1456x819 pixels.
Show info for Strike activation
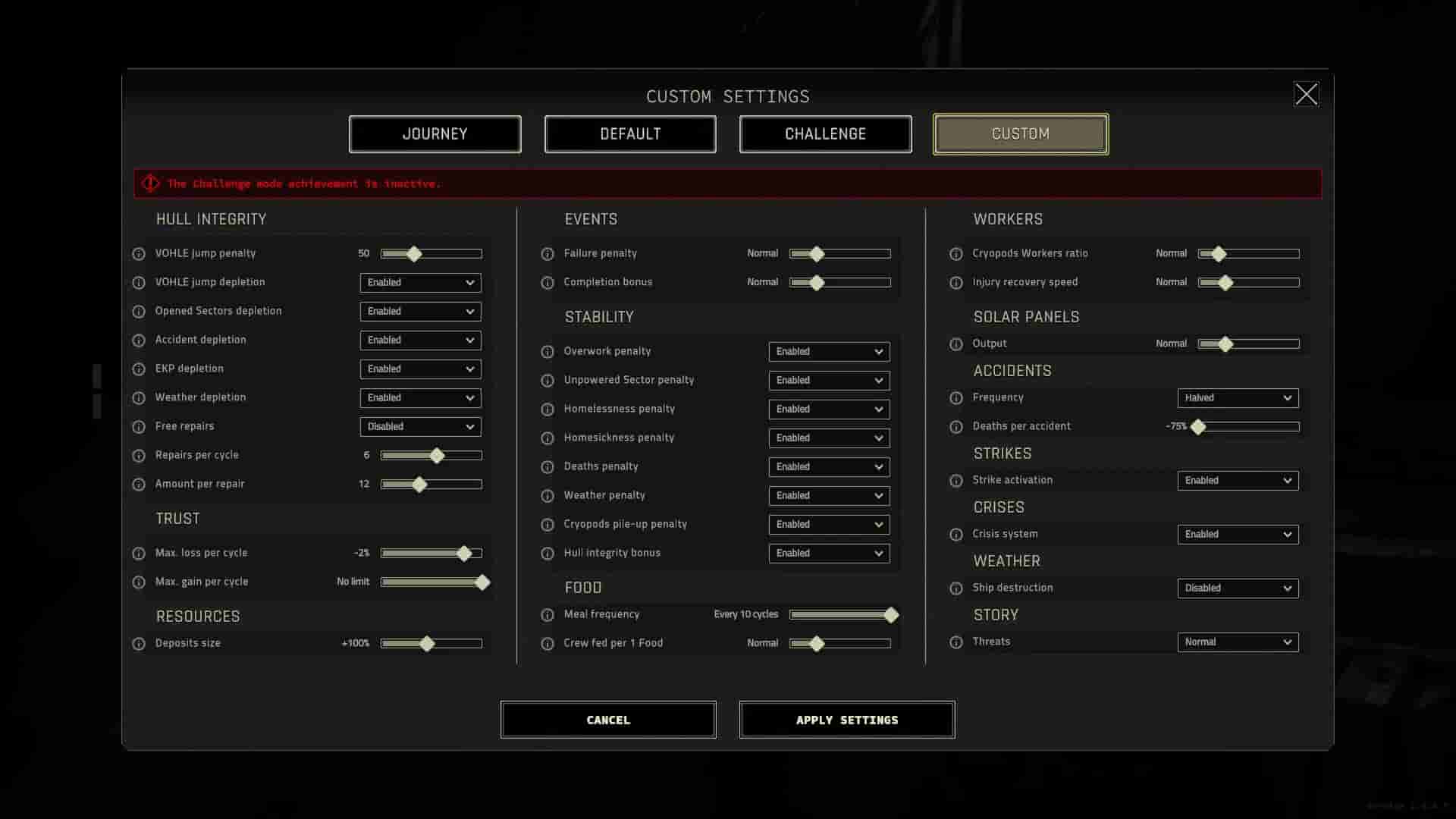956,481
